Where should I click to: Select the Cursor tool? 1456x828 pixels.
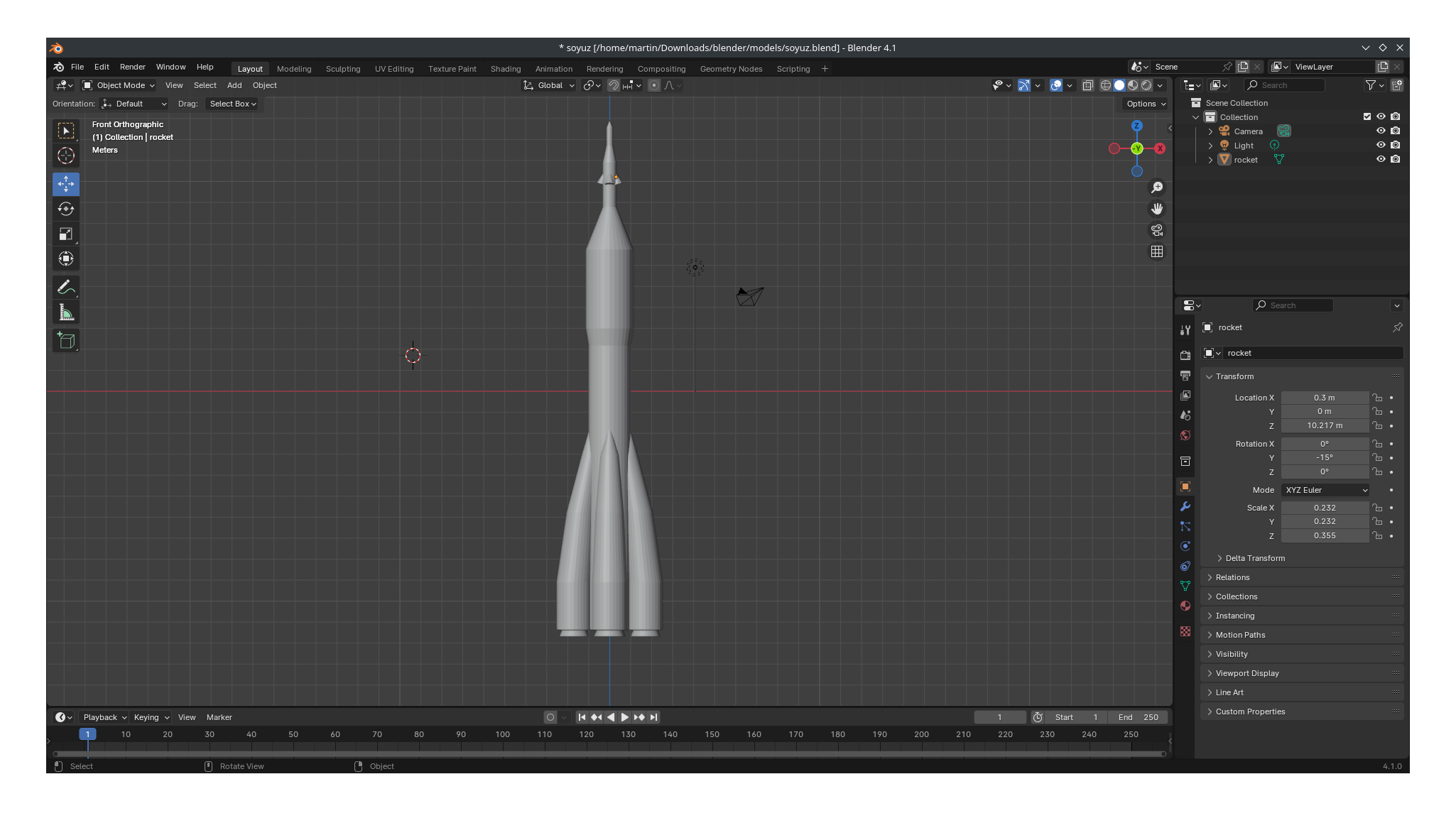coord(66,156)
